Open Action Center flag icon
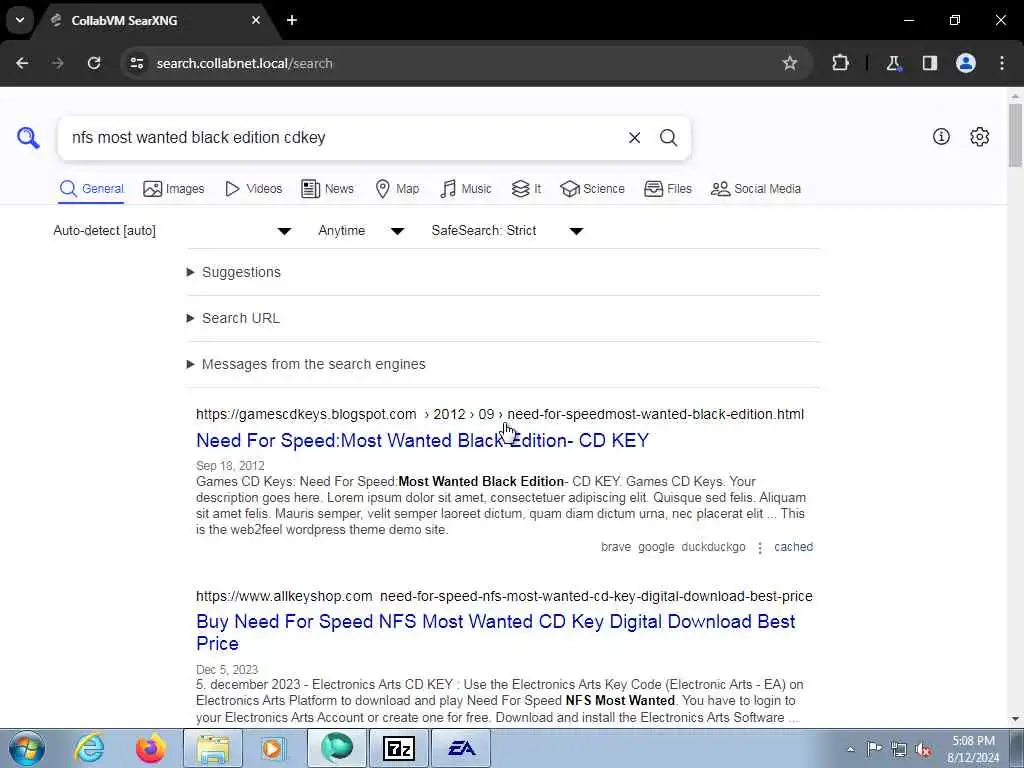The image size is (1024, 768). click(x=874, y=748)
